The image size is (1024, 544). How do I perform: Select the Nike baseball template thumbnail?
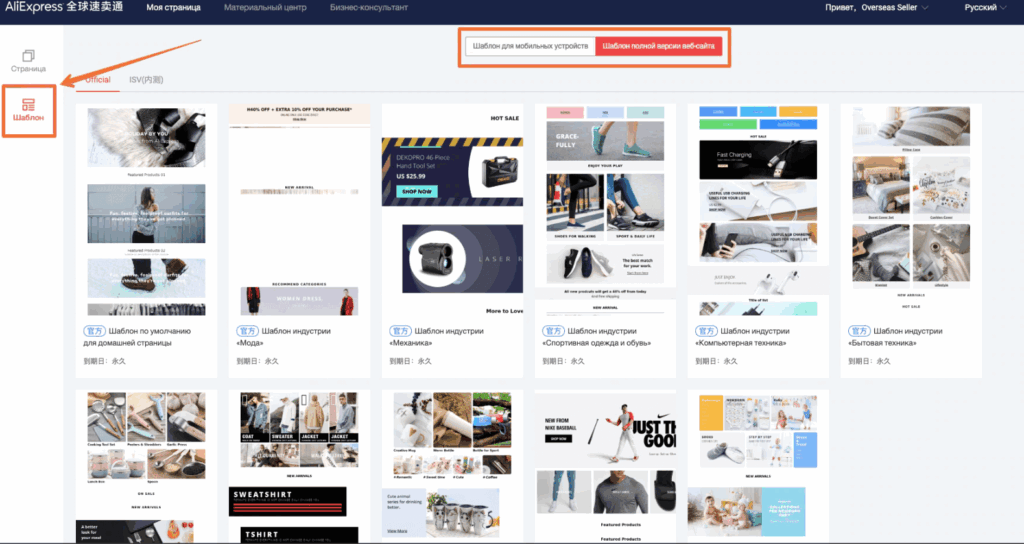[x=605, y=465]
